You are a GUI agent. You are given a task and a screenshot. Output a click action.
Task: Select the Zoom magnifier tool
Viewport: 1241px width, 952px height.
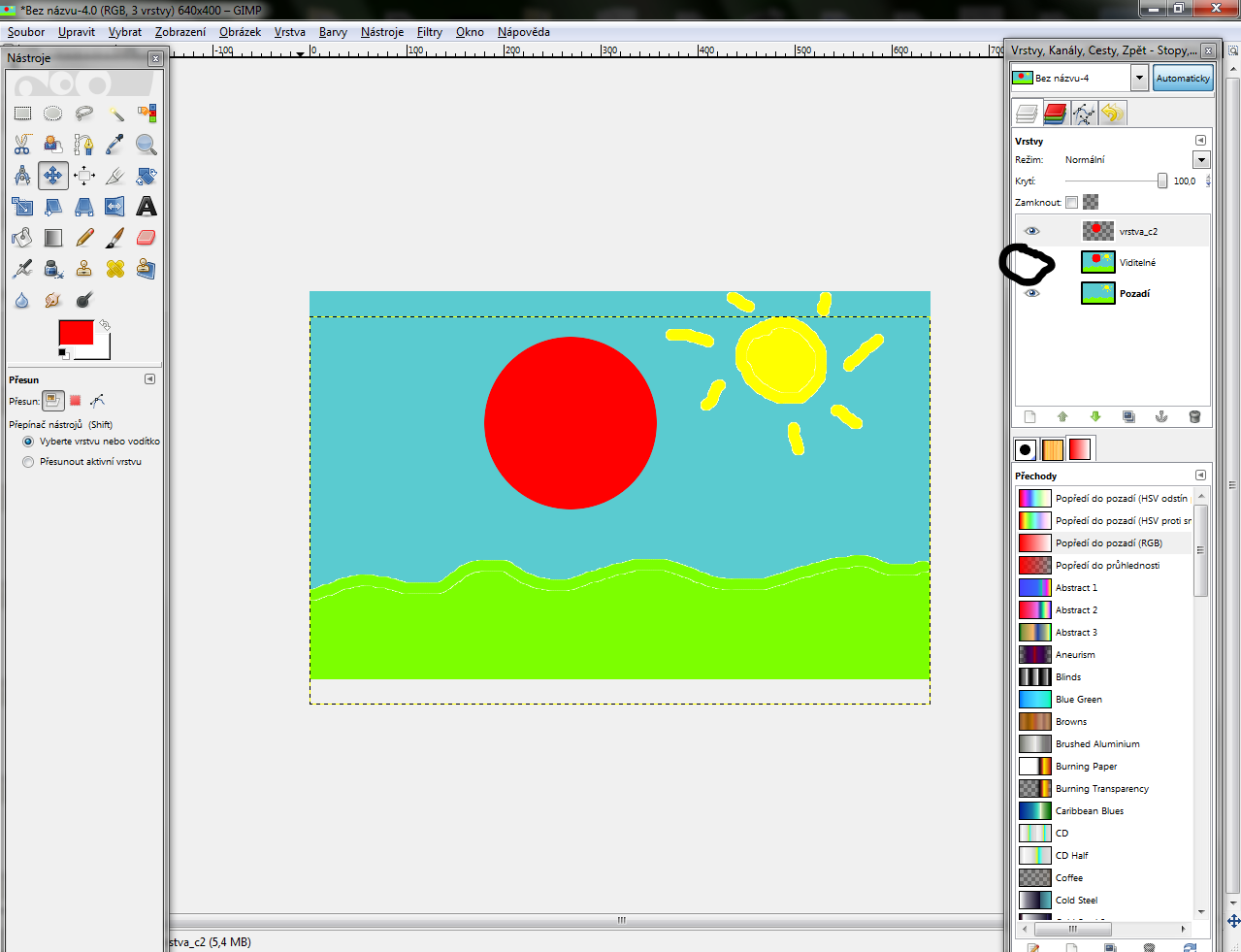pos(147,145)
